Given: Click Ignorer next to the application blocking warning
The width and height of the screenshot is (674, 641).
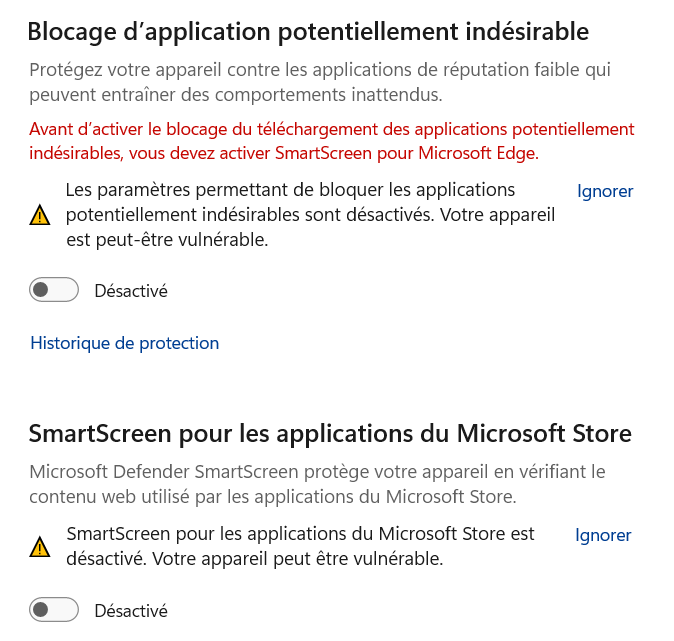Looking at the screenshot, I should (605, 191).
